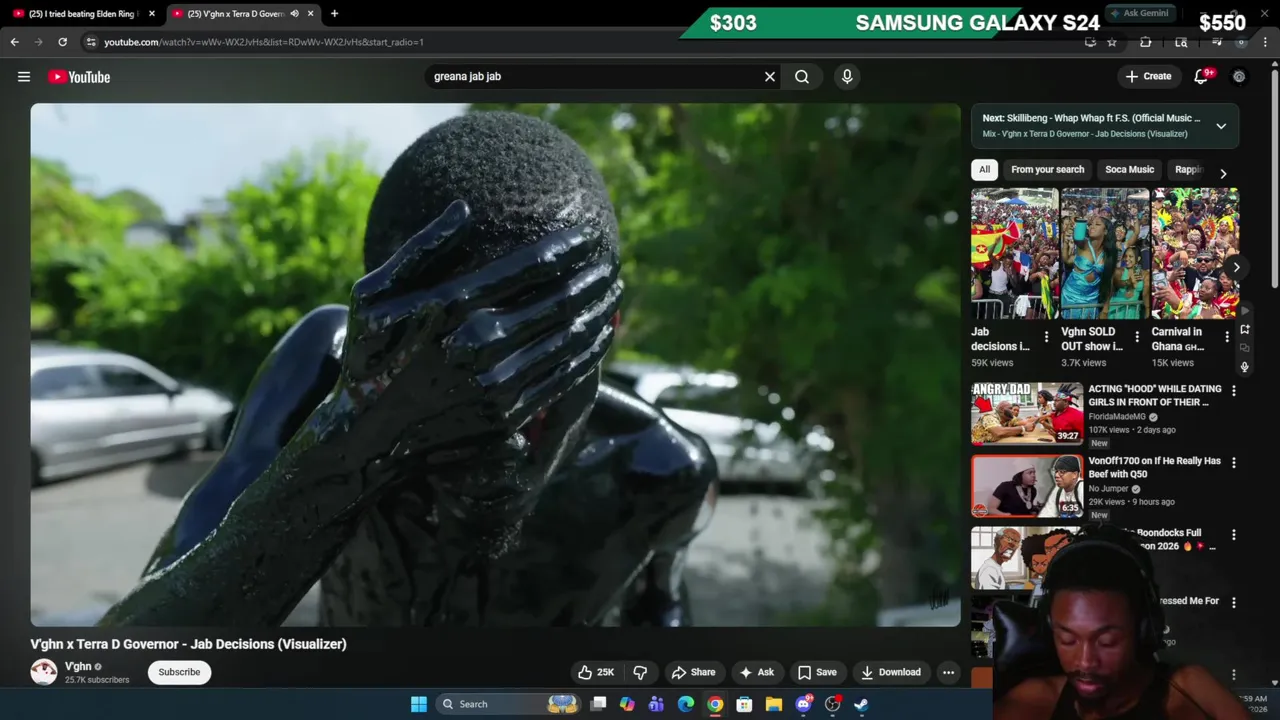Open Discord from the taskbar
The width and height of the screenshot is (1280, 720).
803,704
